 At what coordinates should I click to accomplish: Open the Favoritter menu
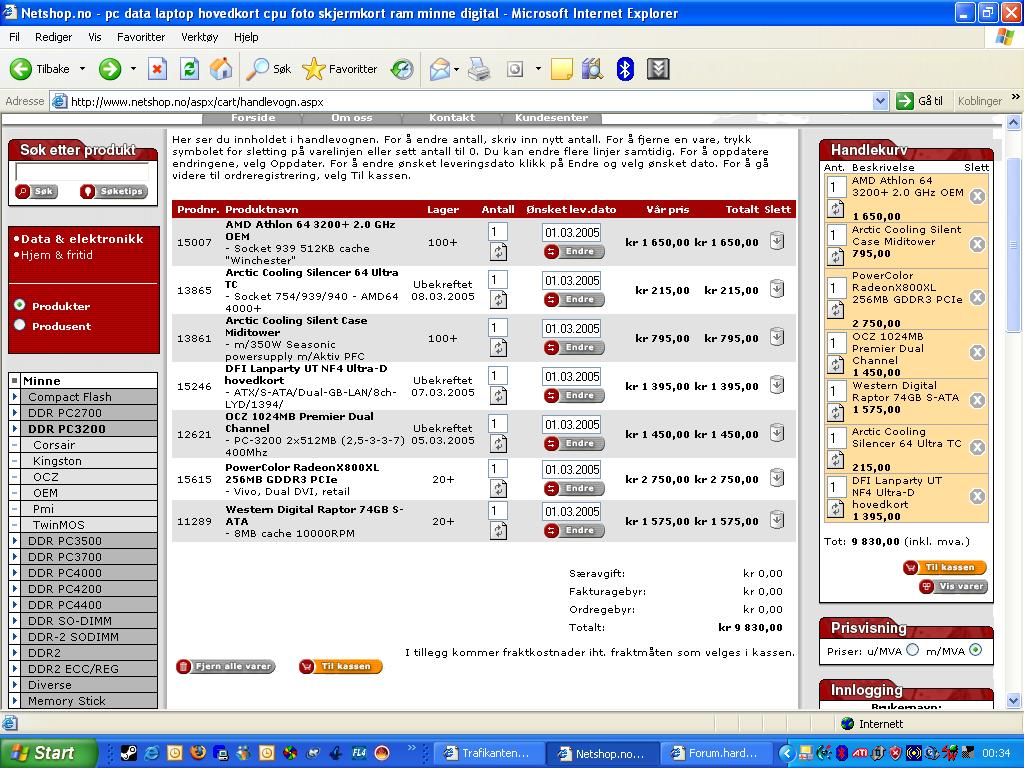click(141, 37)
